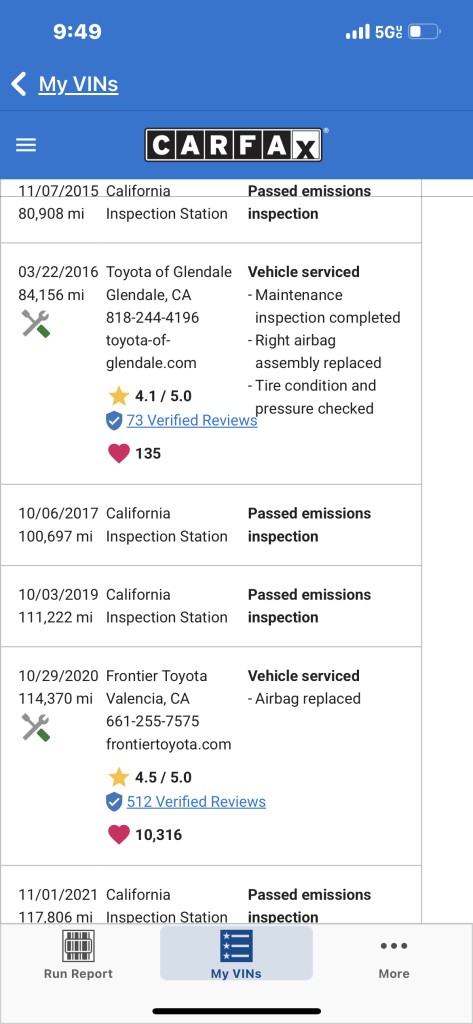Tap Toyota of Glendale phone number 818-244-4196
Image resolution: width=473 pixels, height=1024 pixels.
coord(153,317)
